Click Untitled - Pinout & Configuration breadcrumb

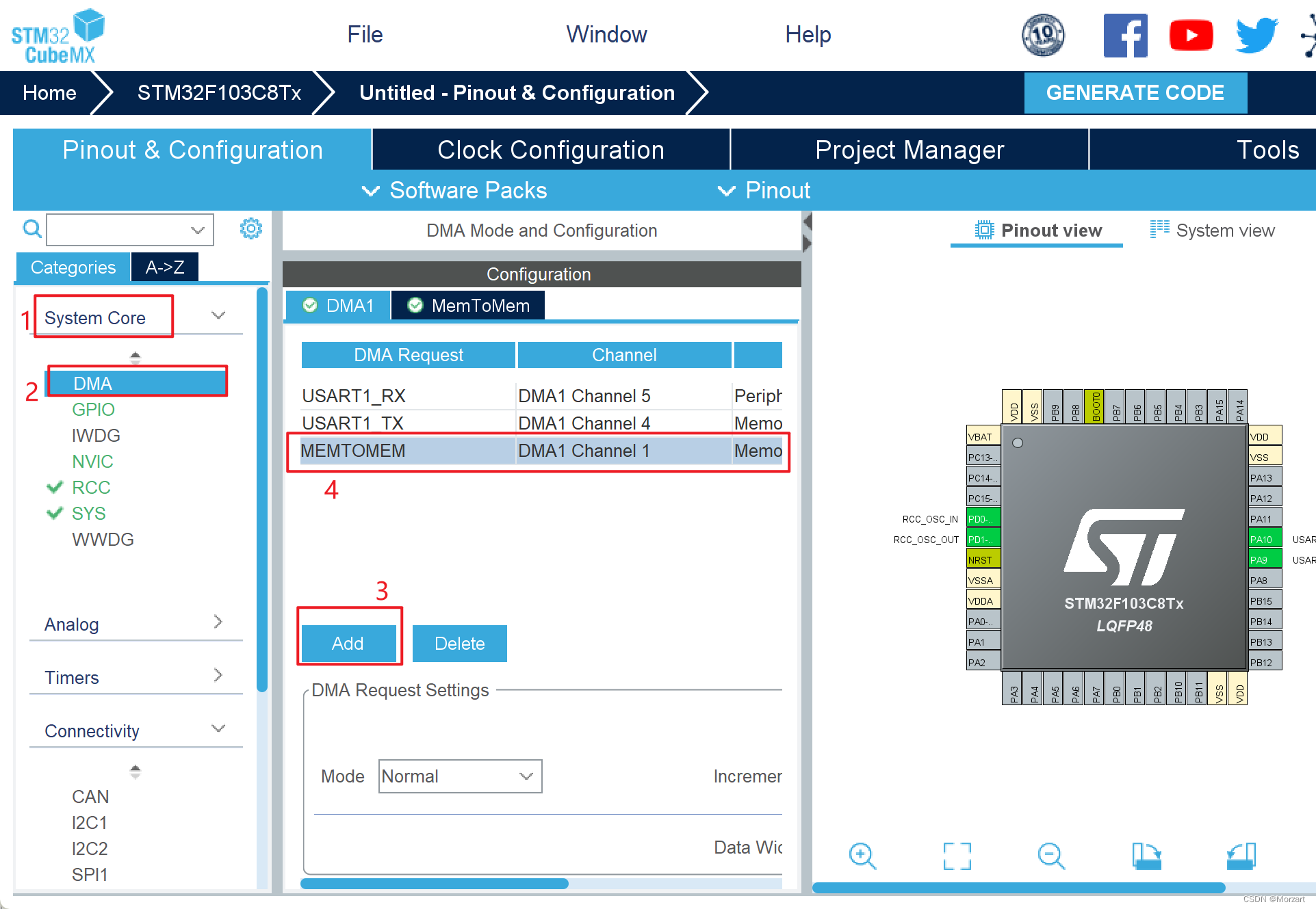(x=517, y=92)
